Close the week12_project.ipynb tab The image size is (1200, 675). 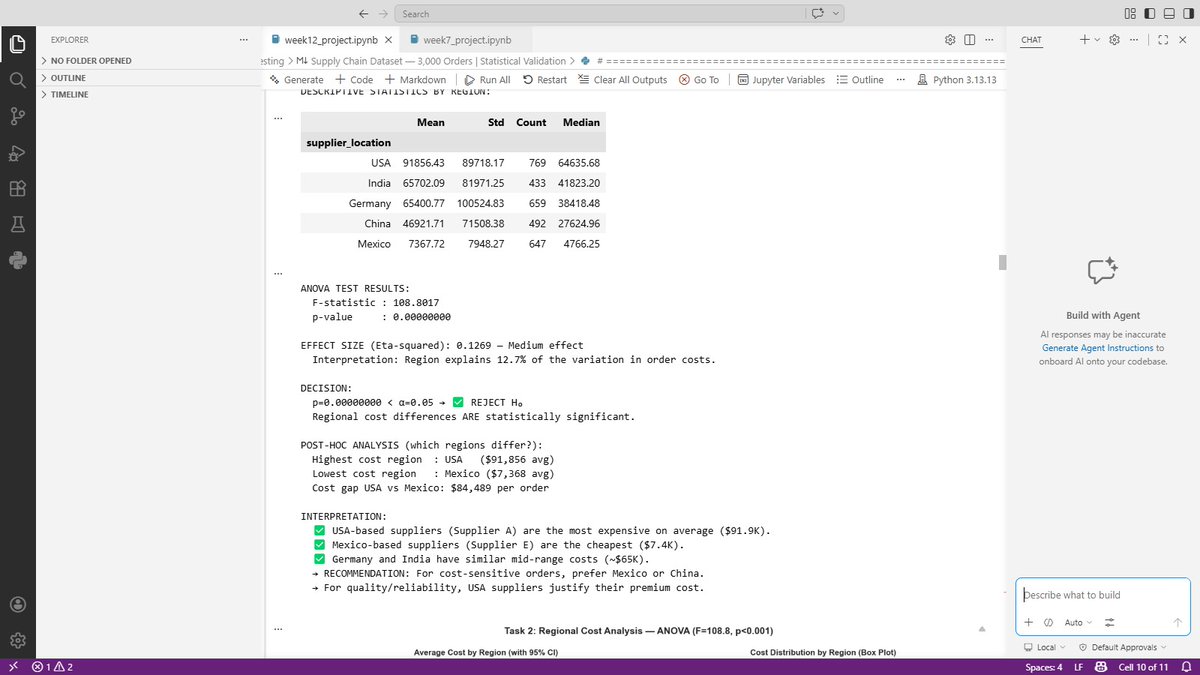(x=389, y=40)
